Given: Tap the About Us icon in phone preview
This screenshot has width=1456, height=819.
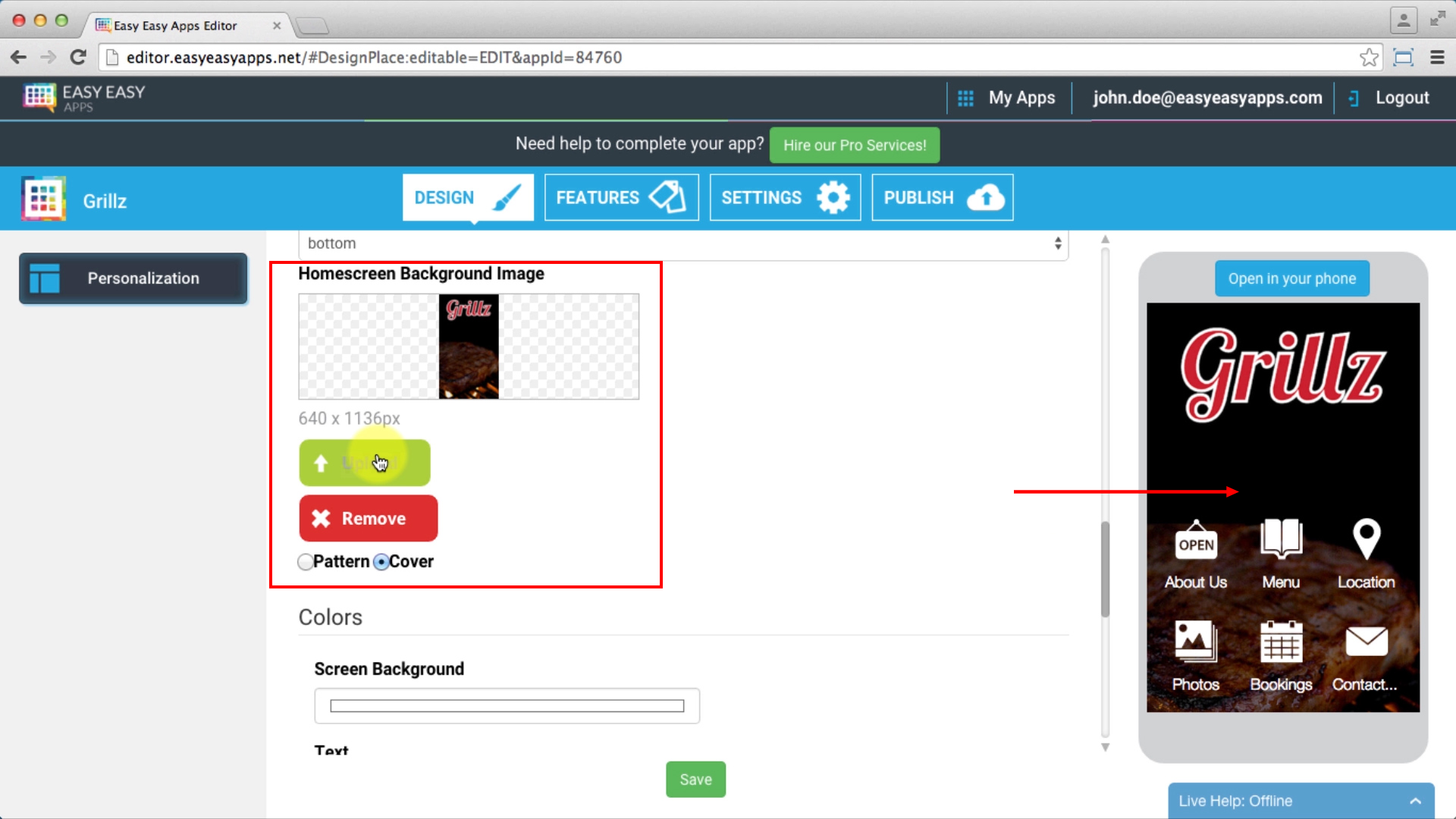Looking at the screenshot, I should 1196,540.
